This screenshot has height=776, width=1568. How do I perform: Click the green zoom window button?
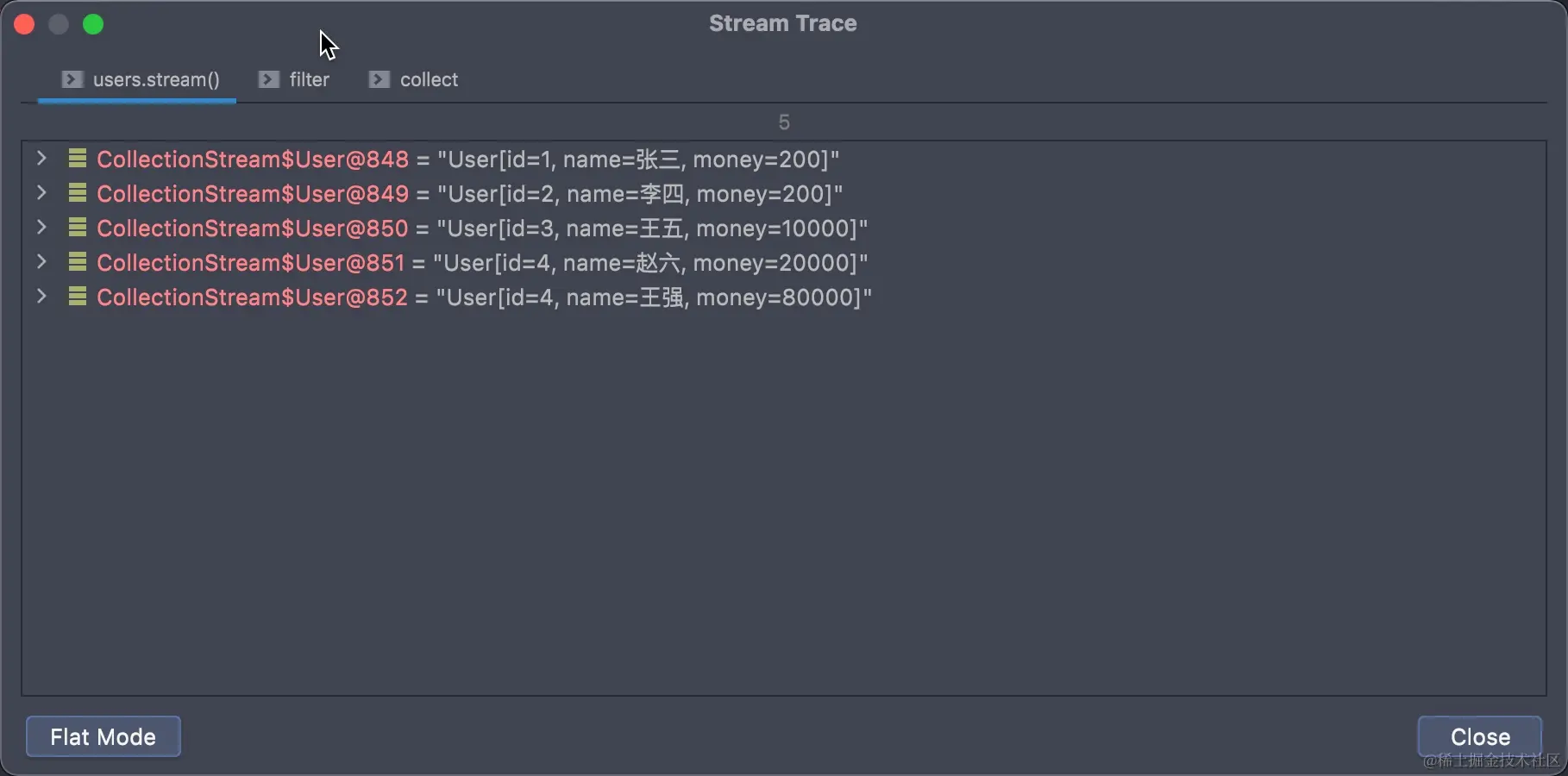pyautogui.click(x=93, y=24)
